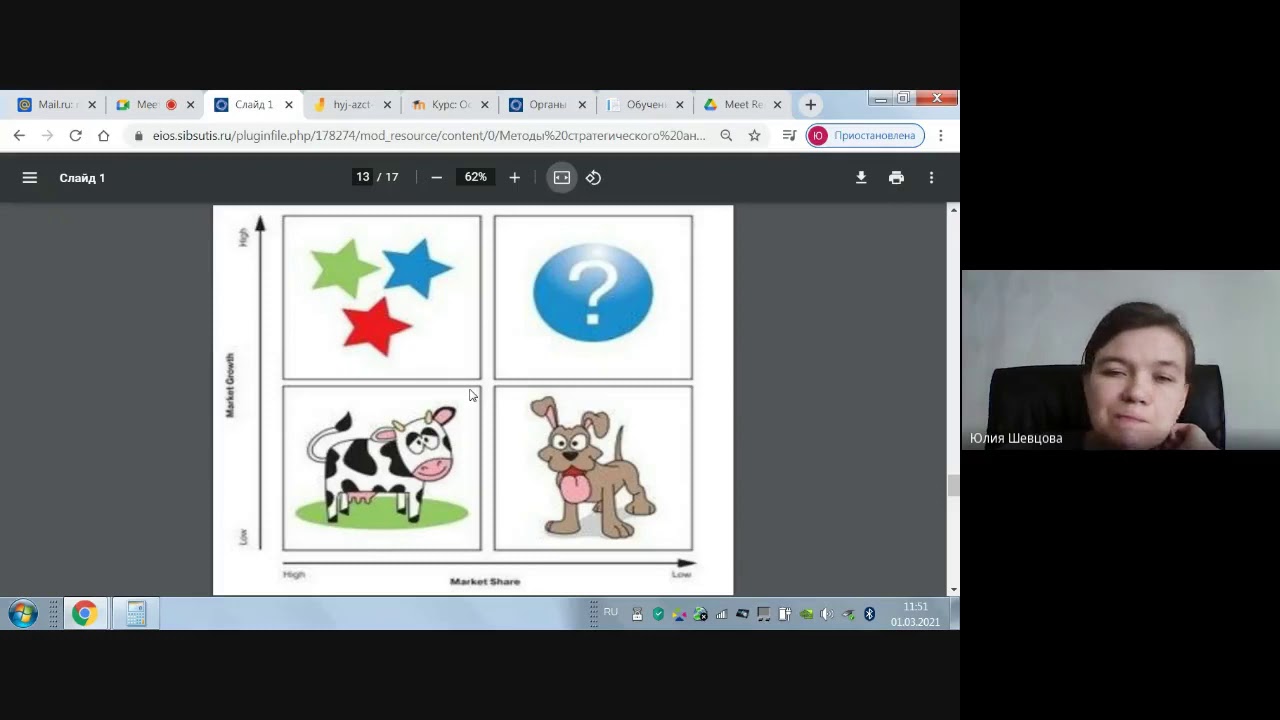This screenshot has height=720, width=1280.
Task: Open the media control playlist icon
Action: [x=789, y=135]
